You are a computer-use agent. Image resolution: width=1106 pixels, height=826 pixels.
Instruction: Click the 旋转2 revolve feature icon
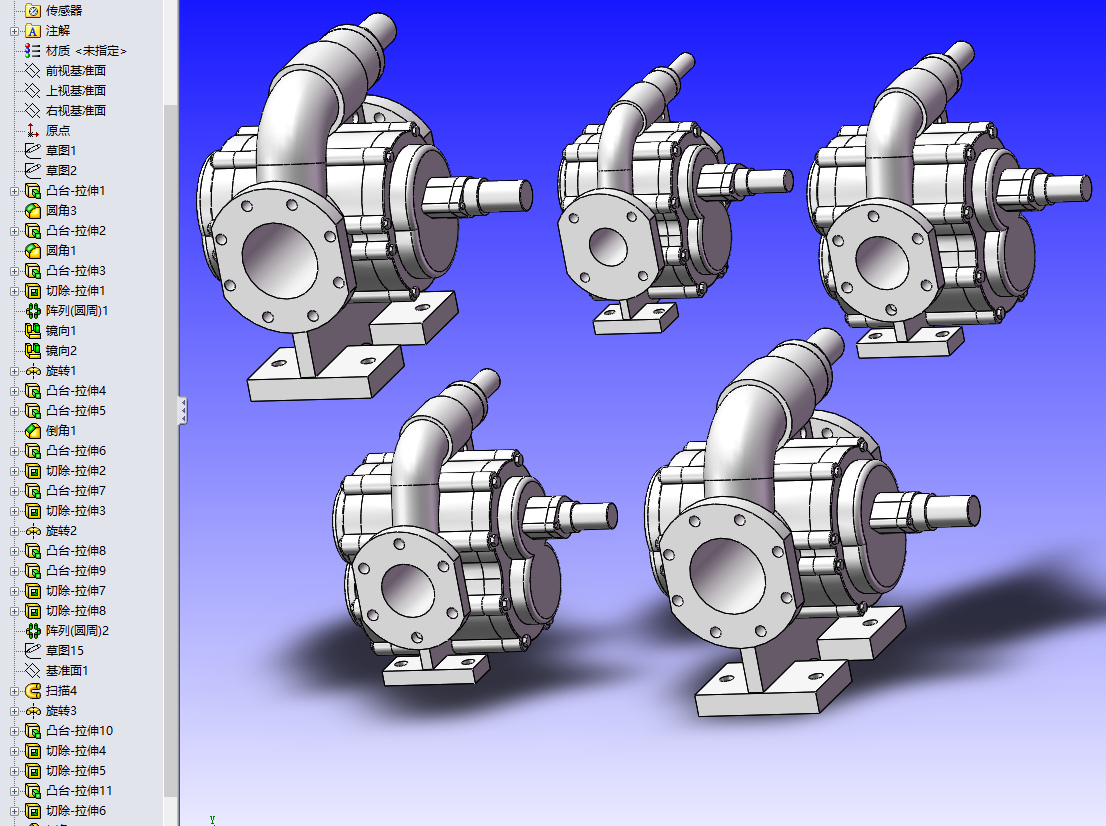32,530
